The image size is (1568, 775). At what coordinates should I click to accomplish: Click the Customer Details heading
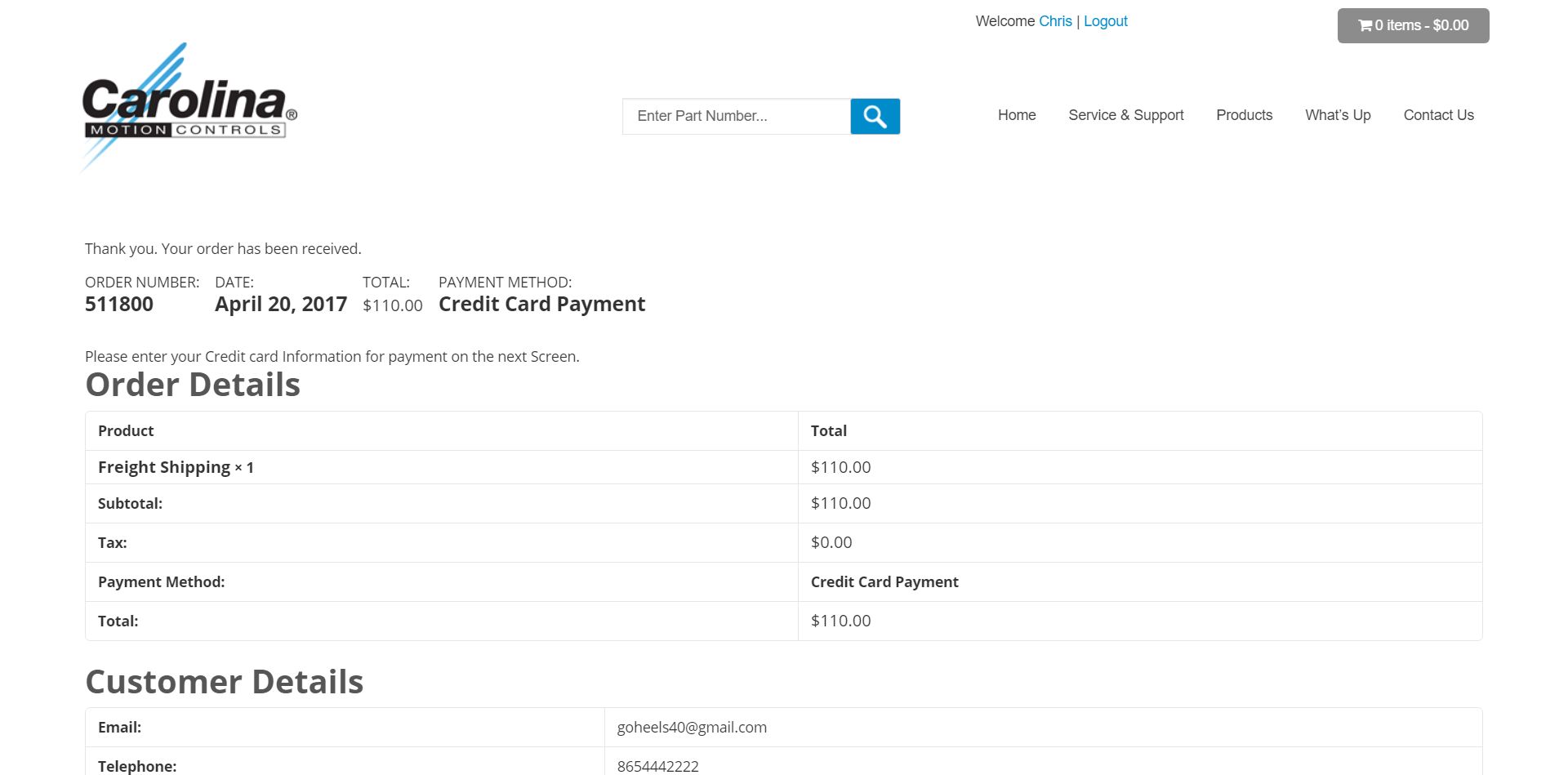point(225,682)
